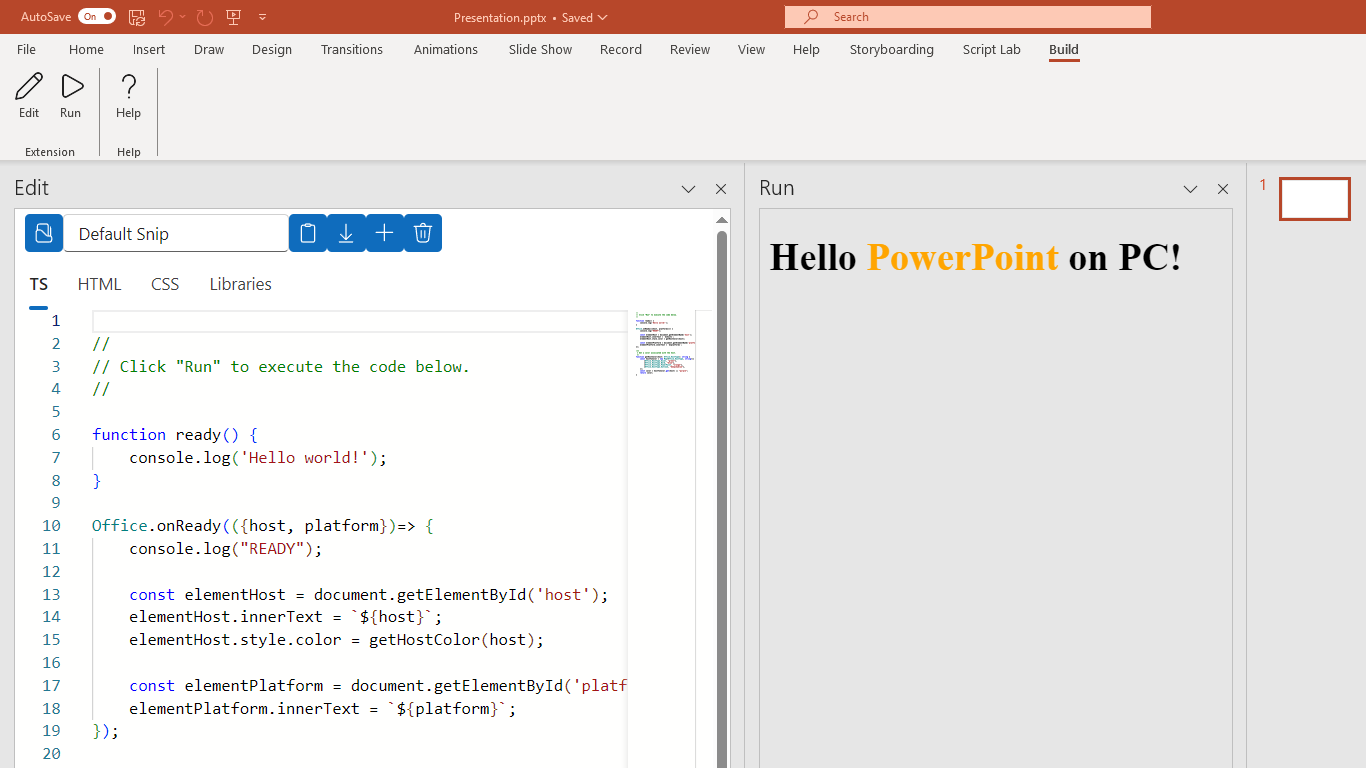Open Customize Quick Access Toolbar dropdown
Viewport: 1366px width, 768px height.
(x=263, y=17)
